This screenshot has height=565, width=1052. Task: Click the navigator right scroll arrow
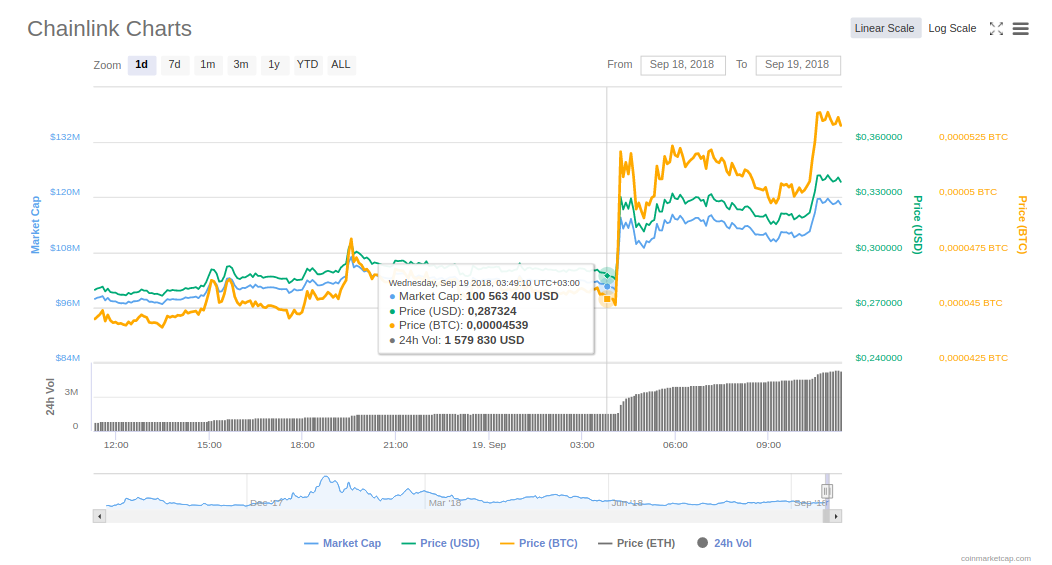[835, 516]
